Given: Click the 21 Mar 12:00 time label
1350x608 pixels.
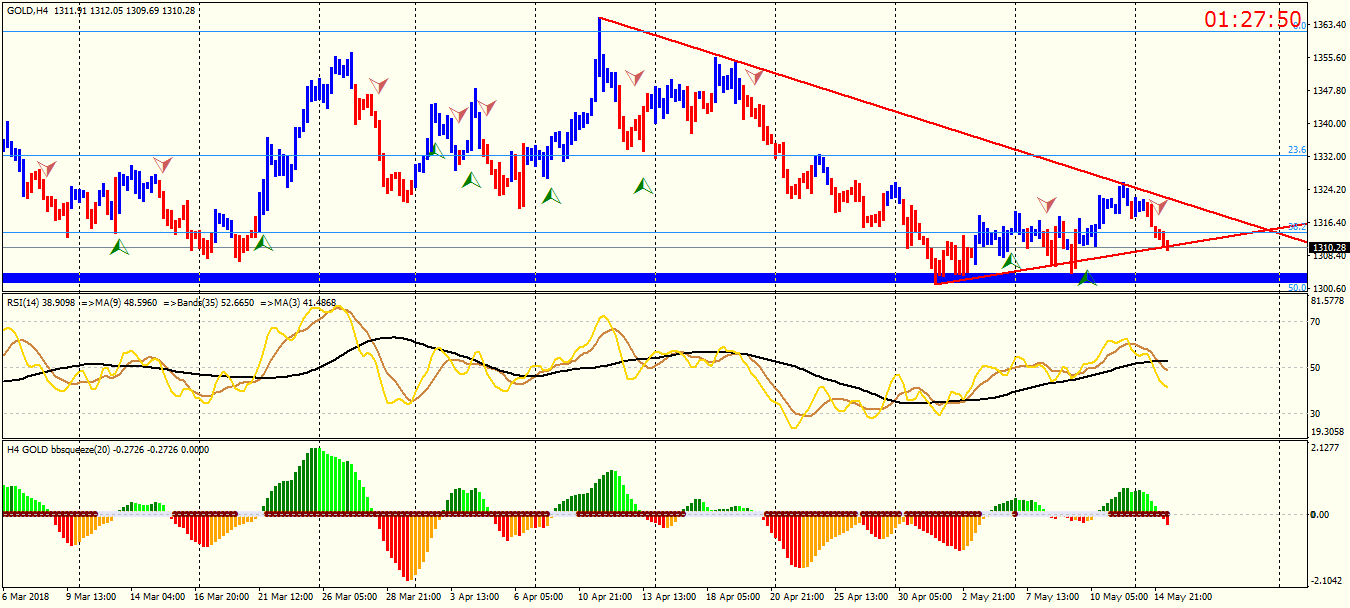Looking at the screenshot, I should click(x=287, y=597).
